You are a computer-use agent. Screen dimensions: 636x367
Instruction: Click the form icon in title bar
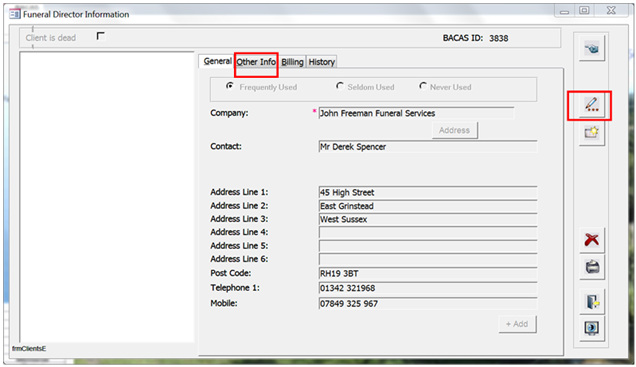click(x=15, y=14)
